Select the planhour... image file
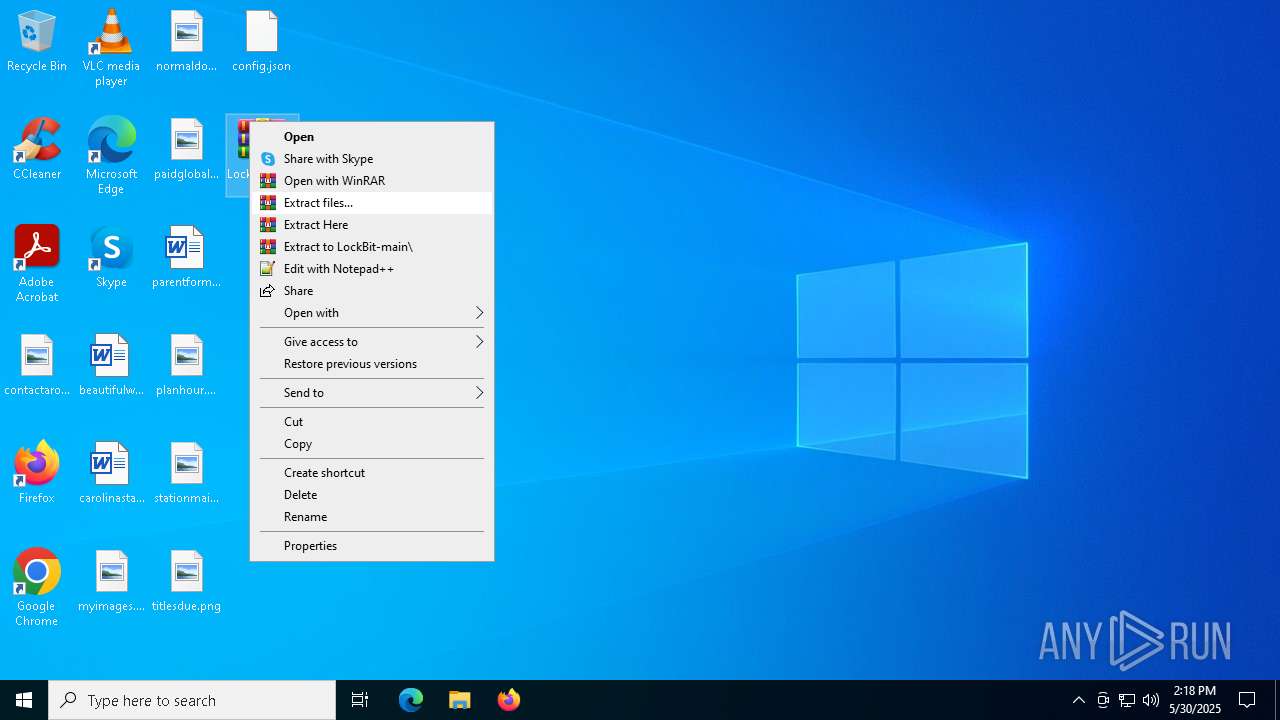1280x720 pixels. 186,366
